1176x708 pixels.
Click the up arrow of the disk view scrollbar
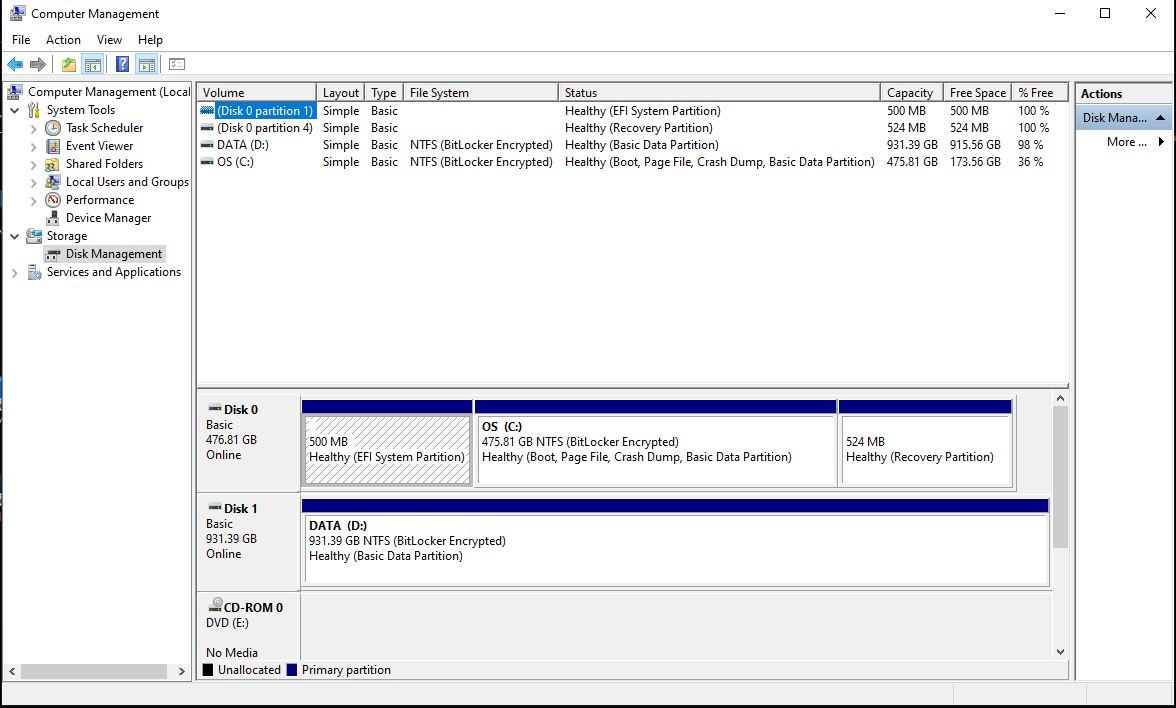point(1060,398)
